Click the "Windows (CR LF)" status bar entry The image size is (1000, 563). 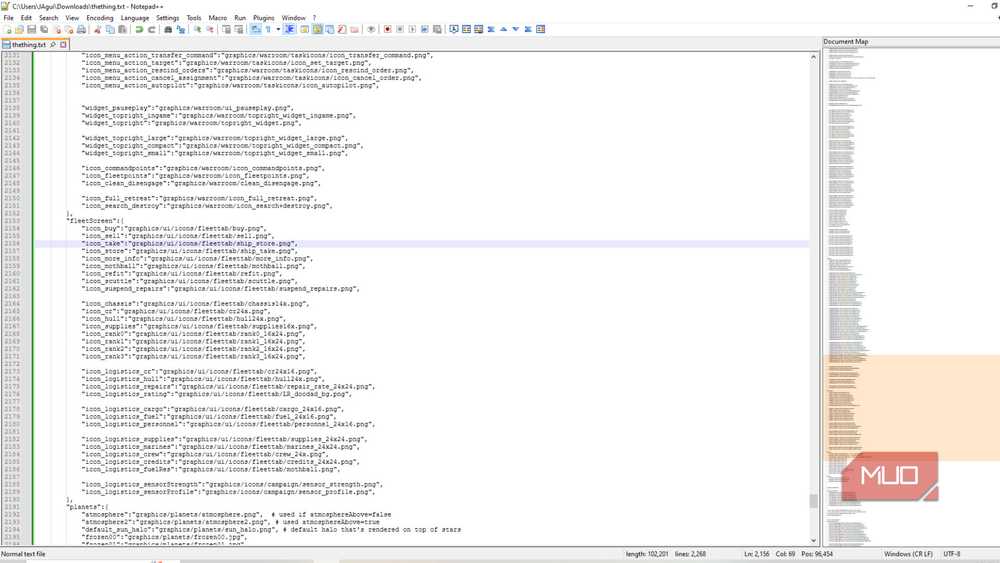pyautogui.click(x=908, y=554)
